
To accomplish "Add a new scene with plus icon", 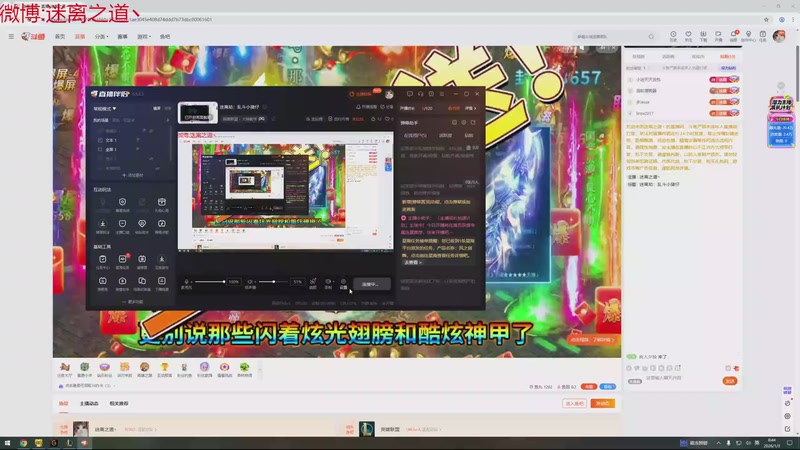I will point(168,120).
